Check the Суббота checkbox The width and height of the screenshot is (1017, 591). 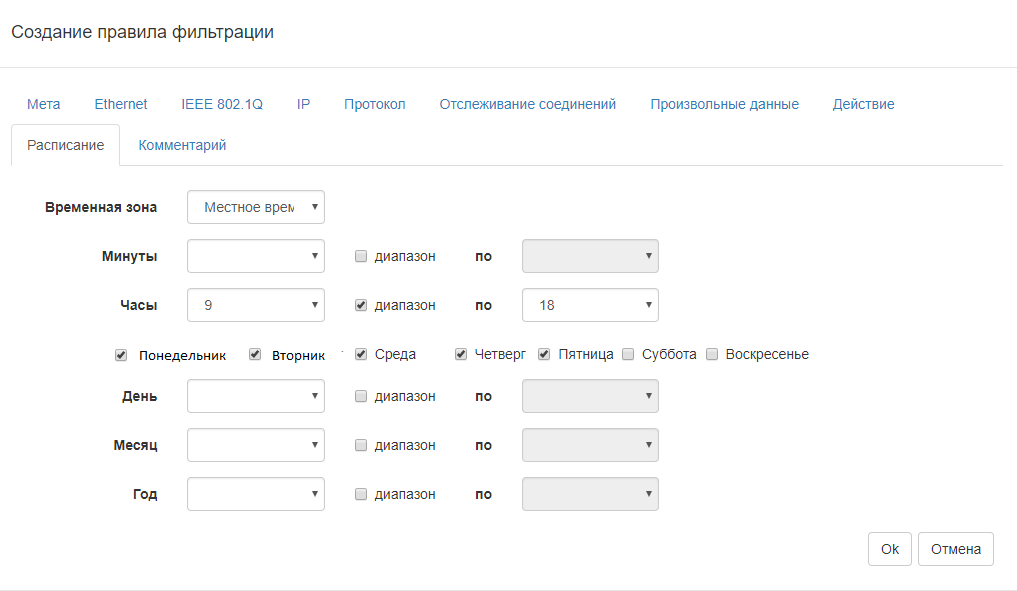coord(628,354)
